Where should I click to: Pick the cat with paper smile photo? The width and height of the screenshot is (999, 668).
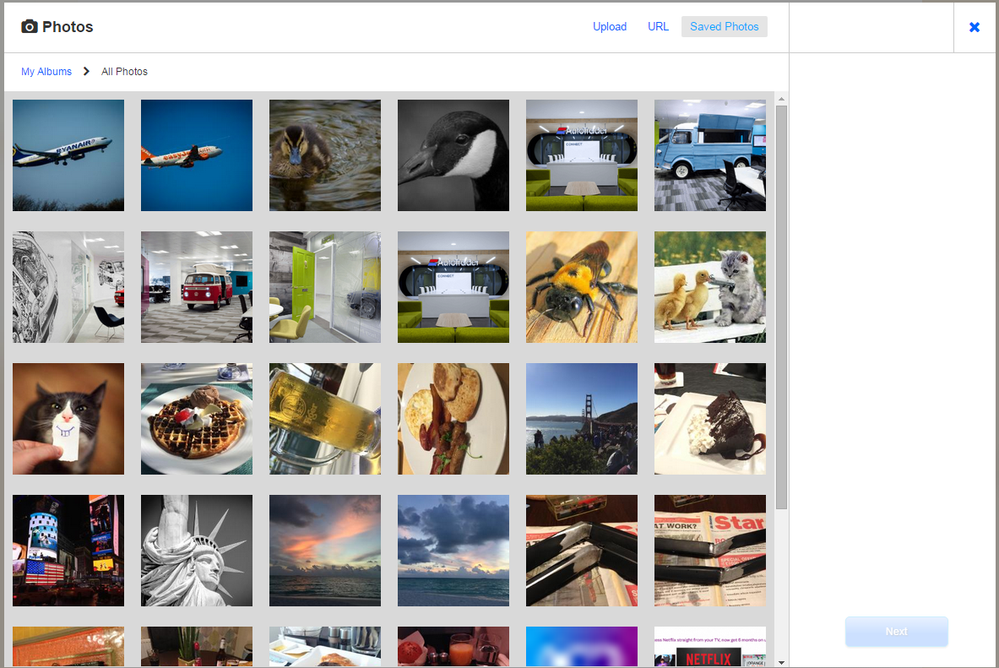pos(68,419)
